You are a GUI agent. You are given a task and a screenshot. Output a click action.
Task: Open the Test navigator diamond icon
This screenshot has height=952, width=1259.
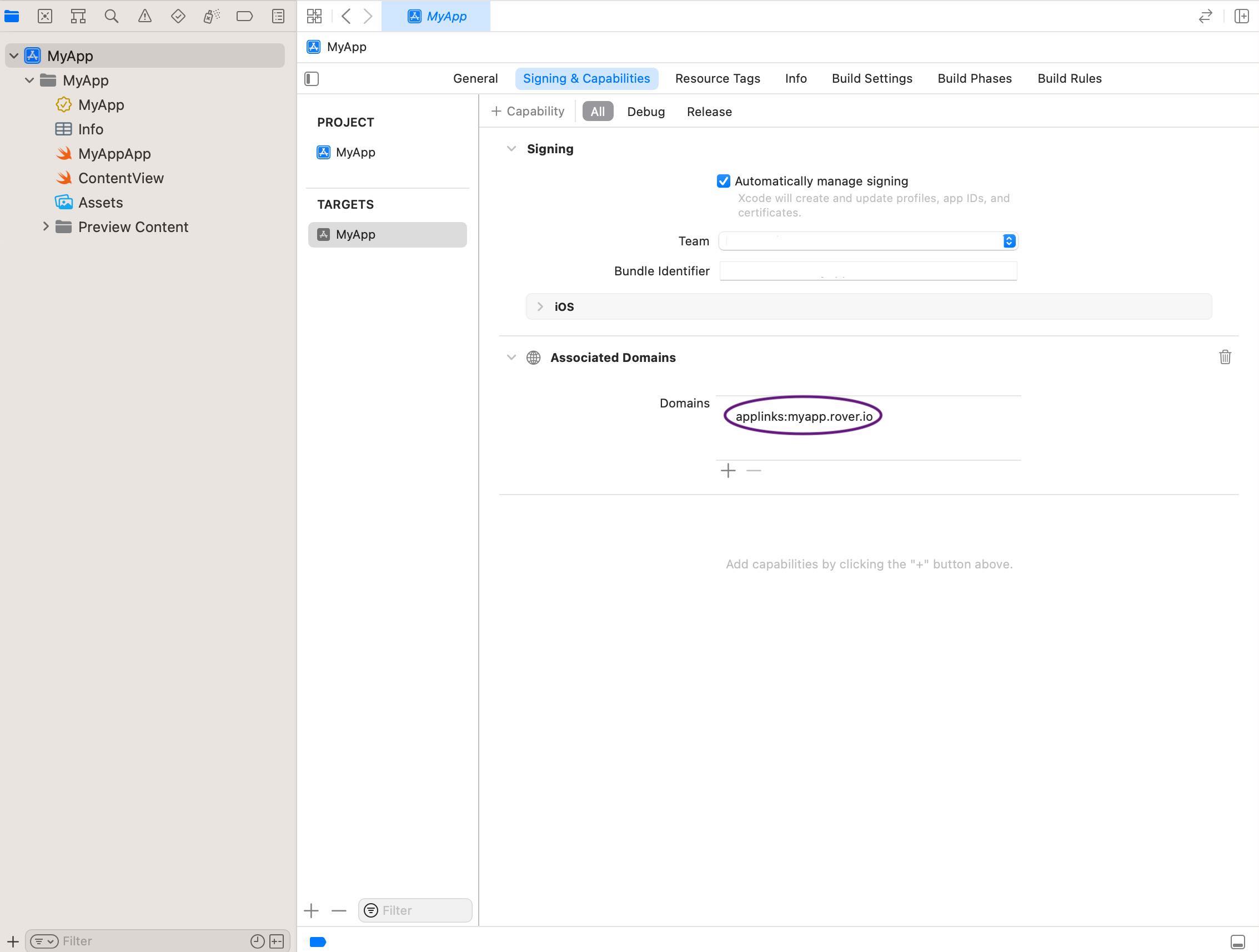(x=178, y=16)
